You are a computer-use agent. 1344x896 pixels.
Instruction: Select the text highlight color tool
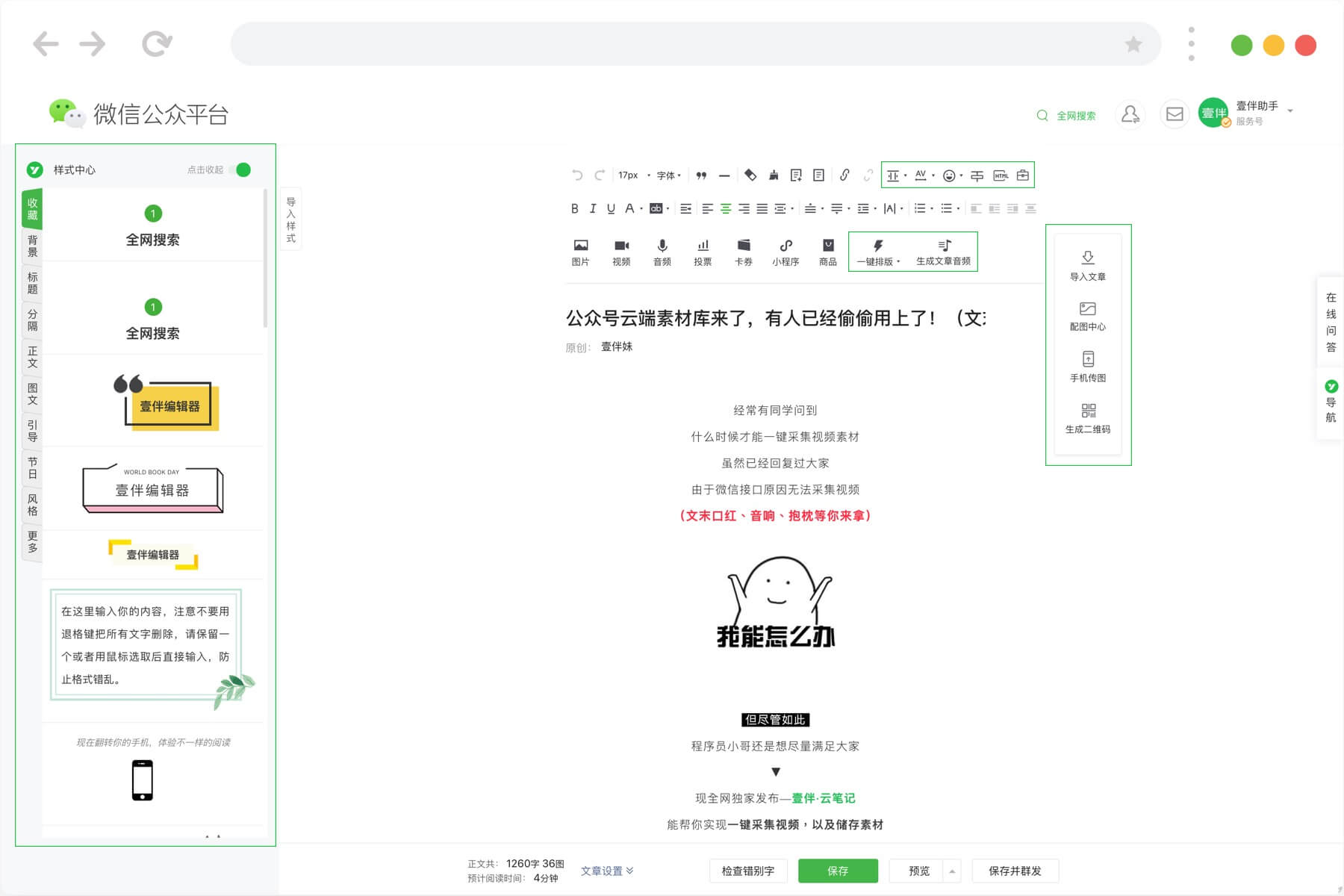(655, 208)
